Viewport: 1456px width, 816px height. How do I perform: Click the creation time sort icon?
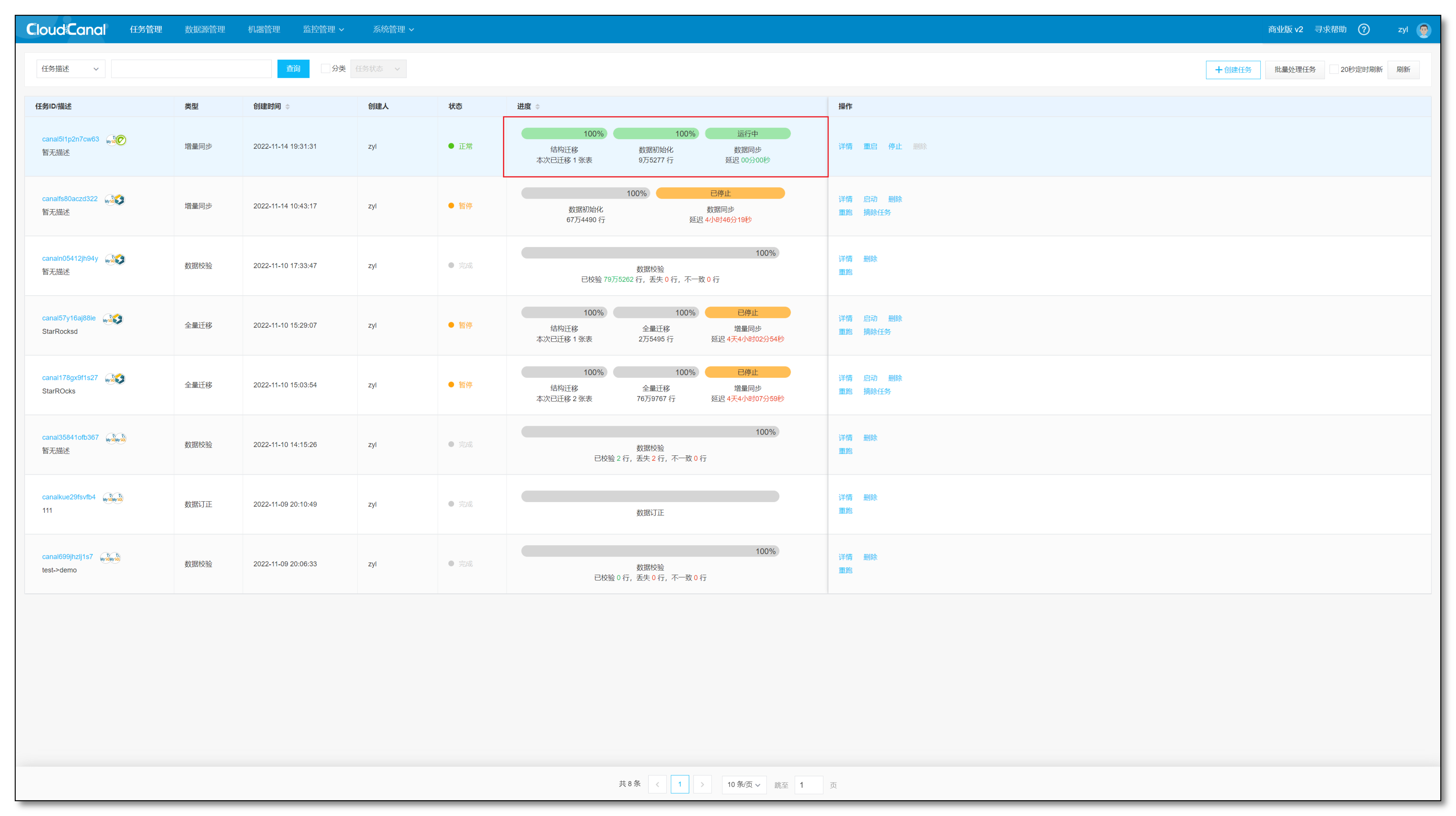[288, 107]
